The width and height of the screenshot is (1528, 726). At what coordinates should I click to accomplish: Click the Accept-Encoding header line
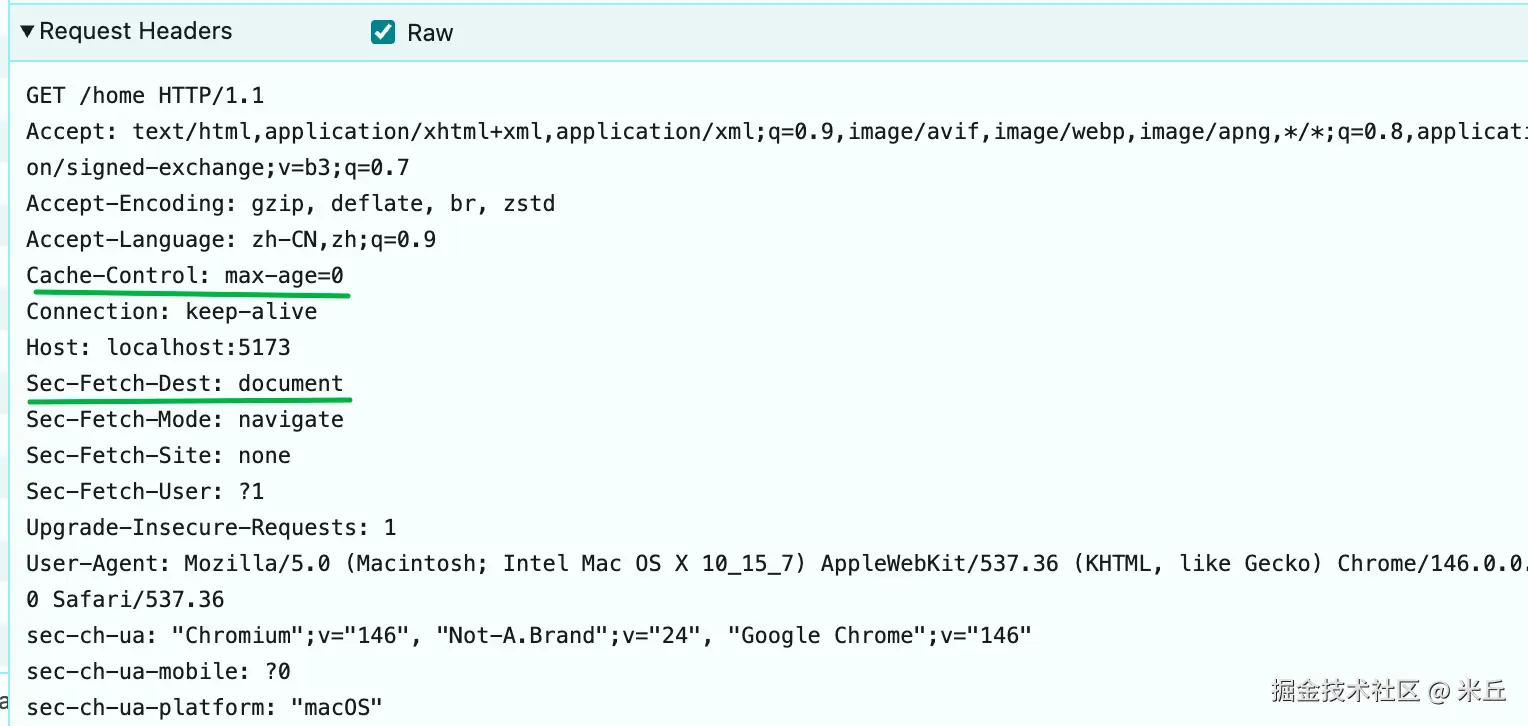click(290, 204)
